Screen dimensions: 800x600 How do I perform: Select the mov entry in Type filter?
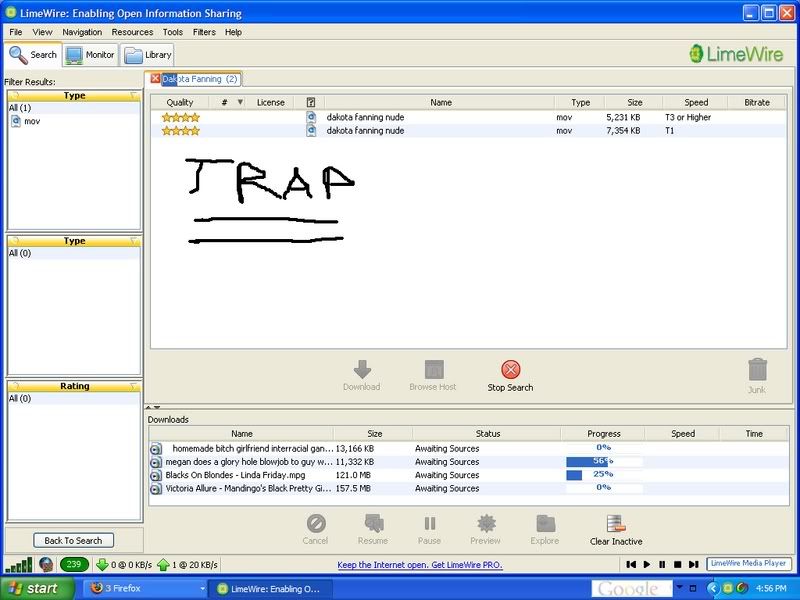(73, 121)
